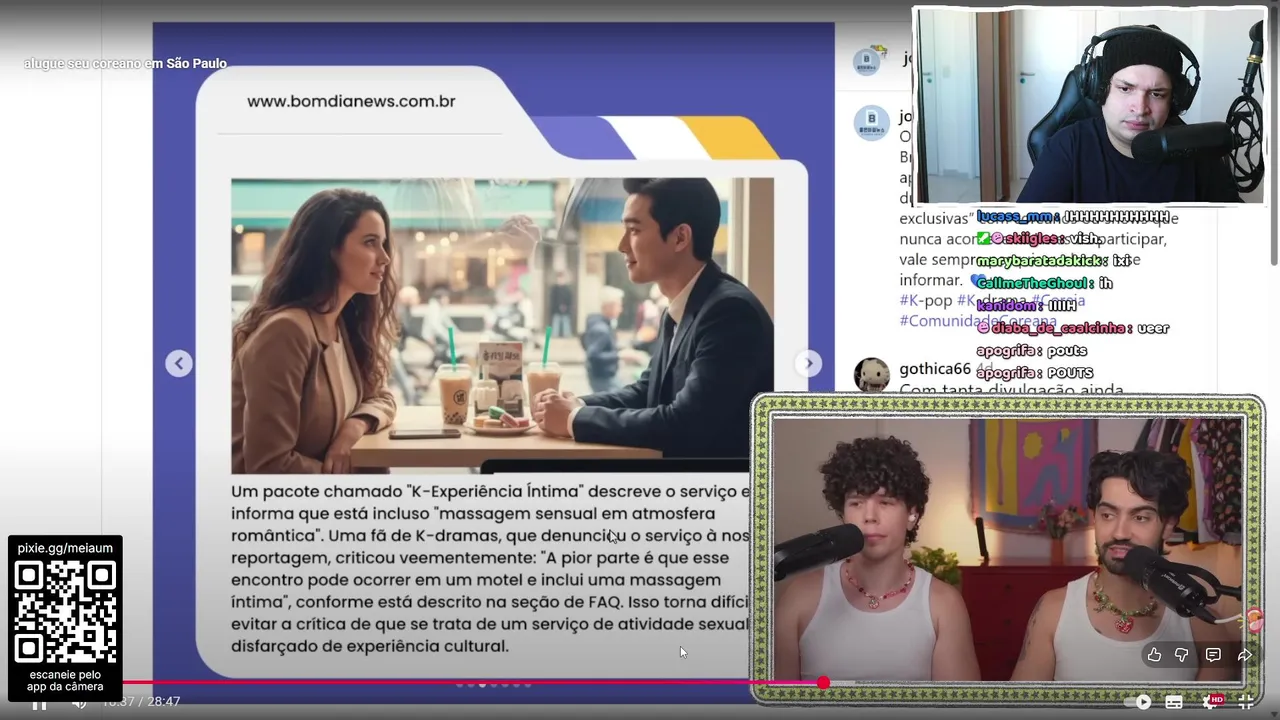Click the pixie.gg/meiaum QR code
This screenshot has width=1280, height=720.
tap(66, 612)
